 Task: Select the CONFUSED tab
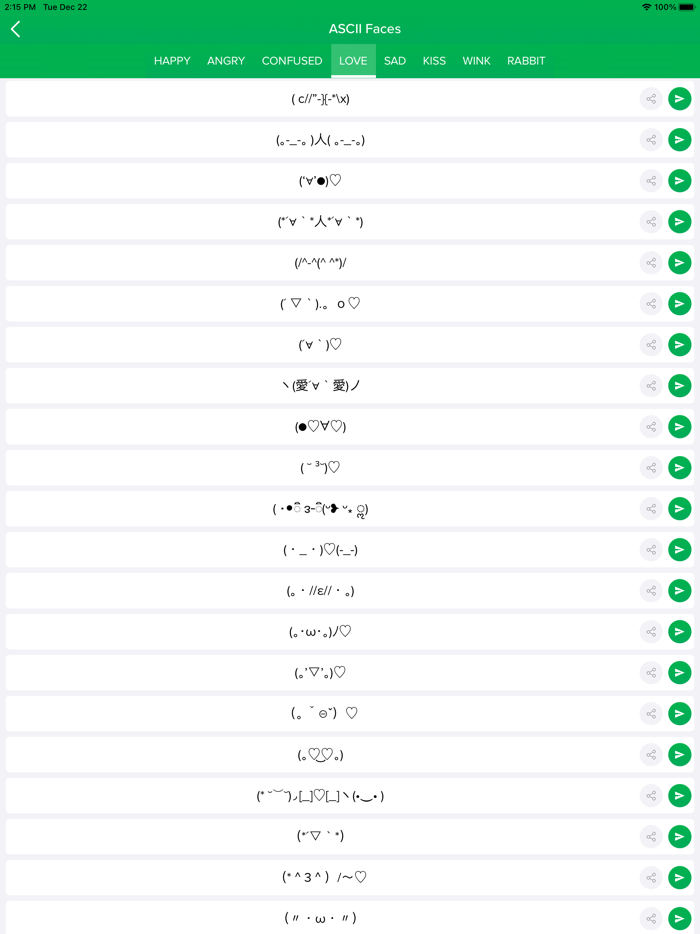292,61
